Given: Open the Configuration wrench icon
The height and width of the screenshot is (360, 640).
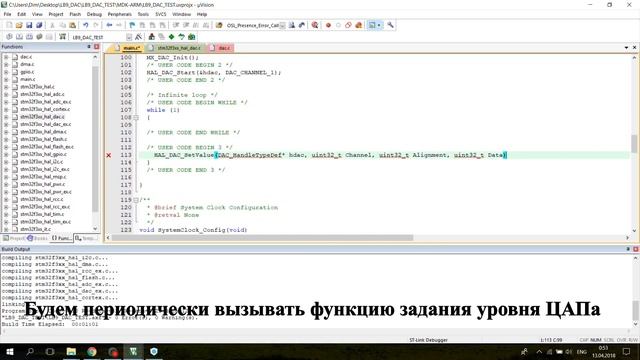Looking at the screenshot, I should point(391,25).
